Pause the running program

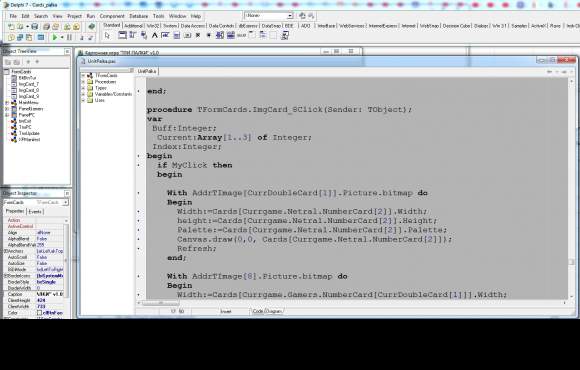[69, 37]
